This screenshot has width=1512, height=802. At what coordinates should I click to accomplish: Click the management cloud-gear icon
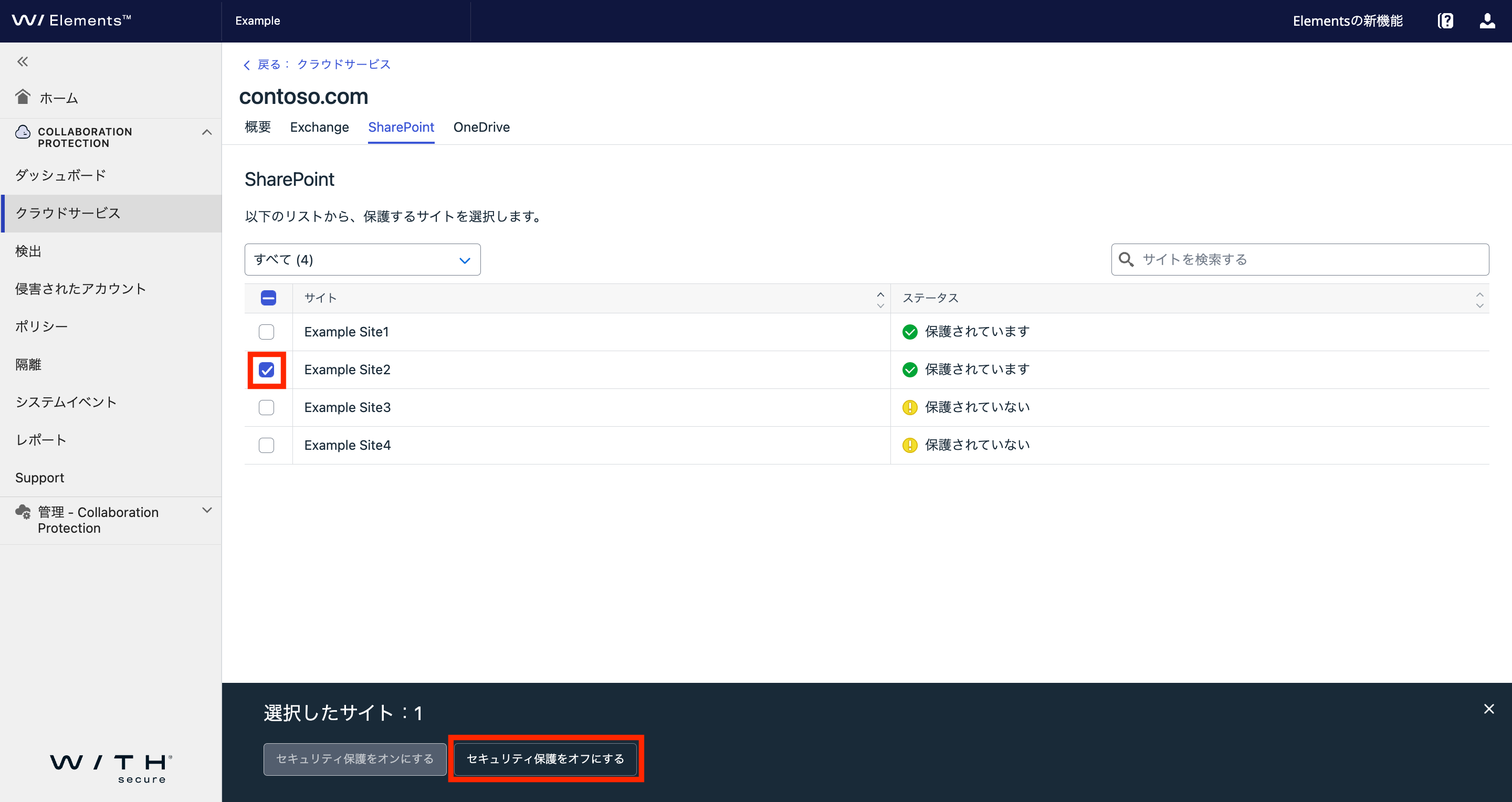(x=23, y=512)
